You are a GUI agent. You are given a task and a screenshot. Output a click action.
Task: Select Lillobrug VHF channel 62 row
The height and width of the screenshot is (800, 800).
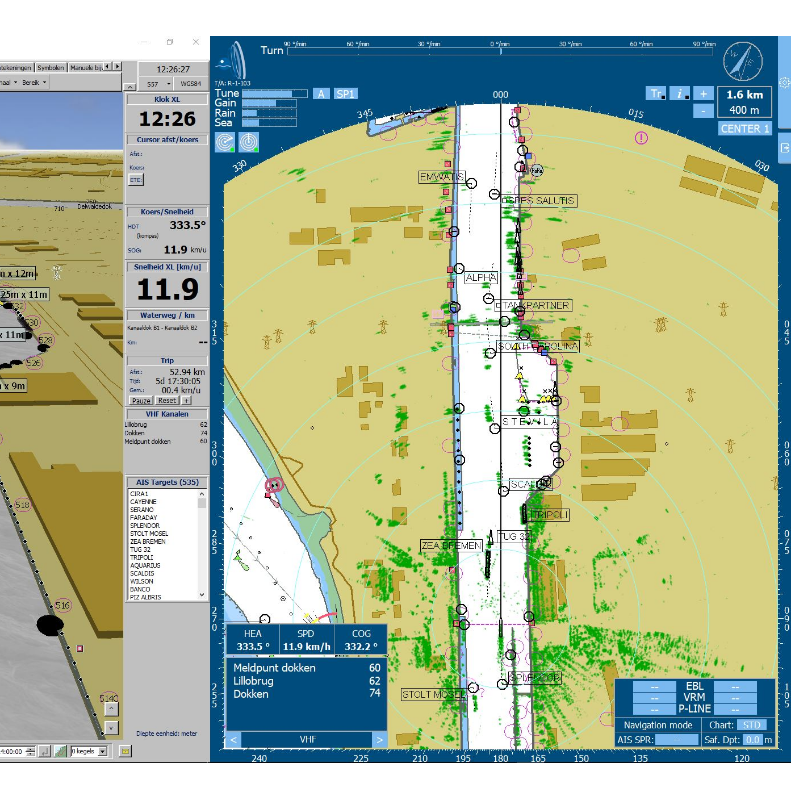pyautogui.click(x=306, y=681)
